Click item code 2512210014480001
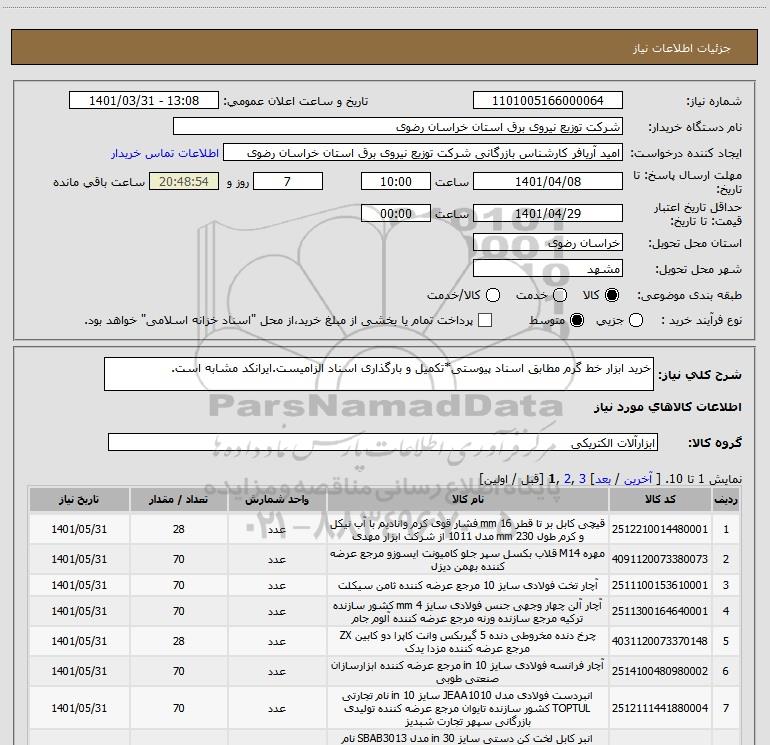The image size is (770, 745). pyautogui.click(x=660, y=529)
